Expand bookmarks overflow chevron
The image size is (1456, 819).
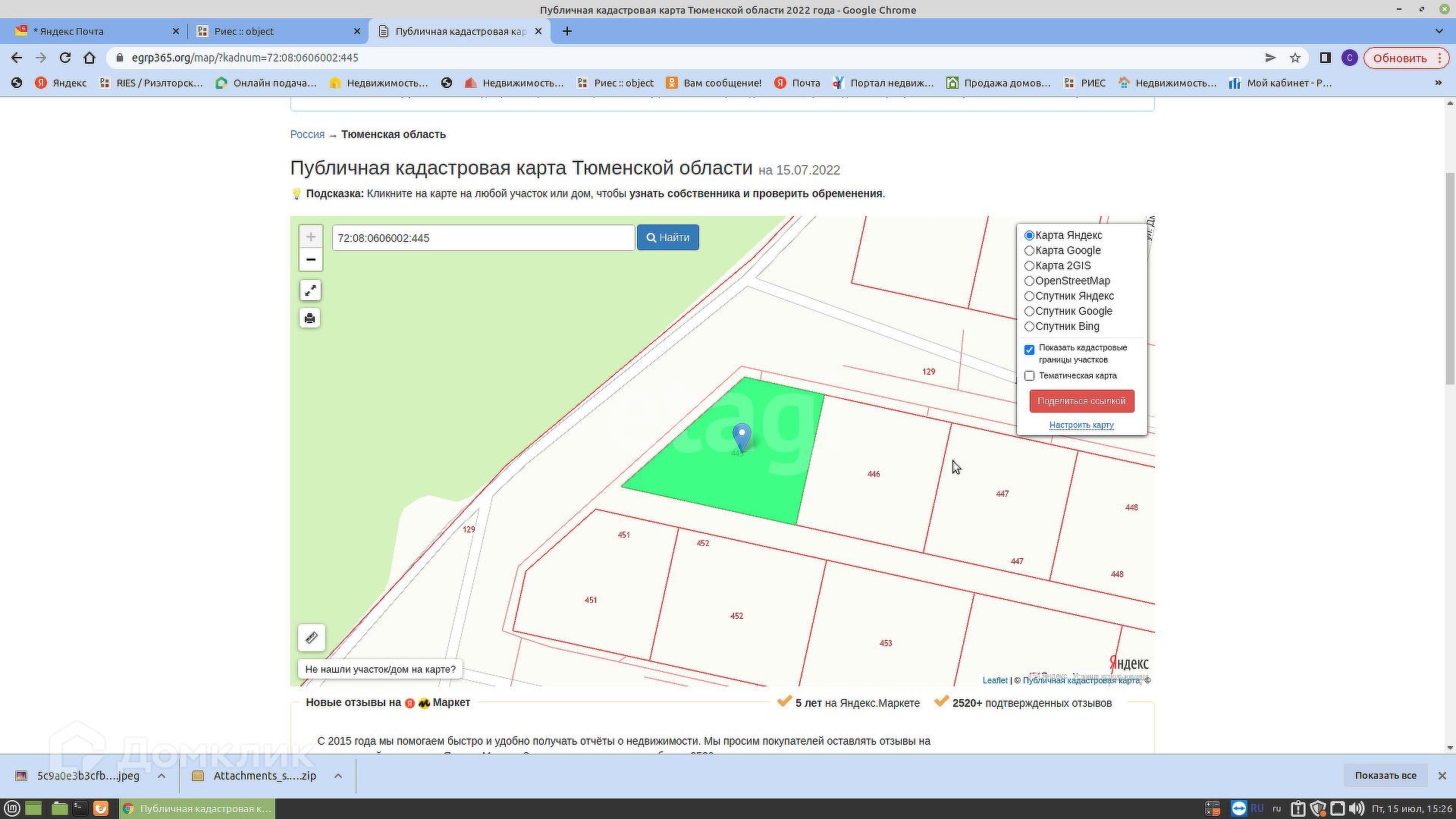tap(1438, 83)
